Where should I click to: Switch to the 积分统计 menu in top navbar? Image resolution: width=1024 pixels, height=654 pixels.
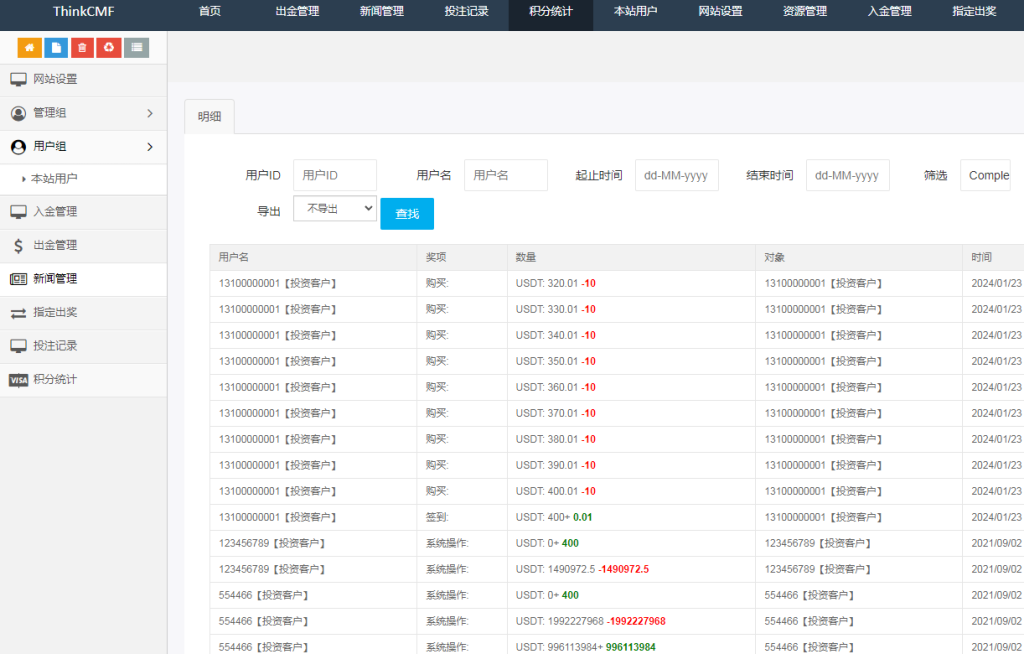pos(551,14)
